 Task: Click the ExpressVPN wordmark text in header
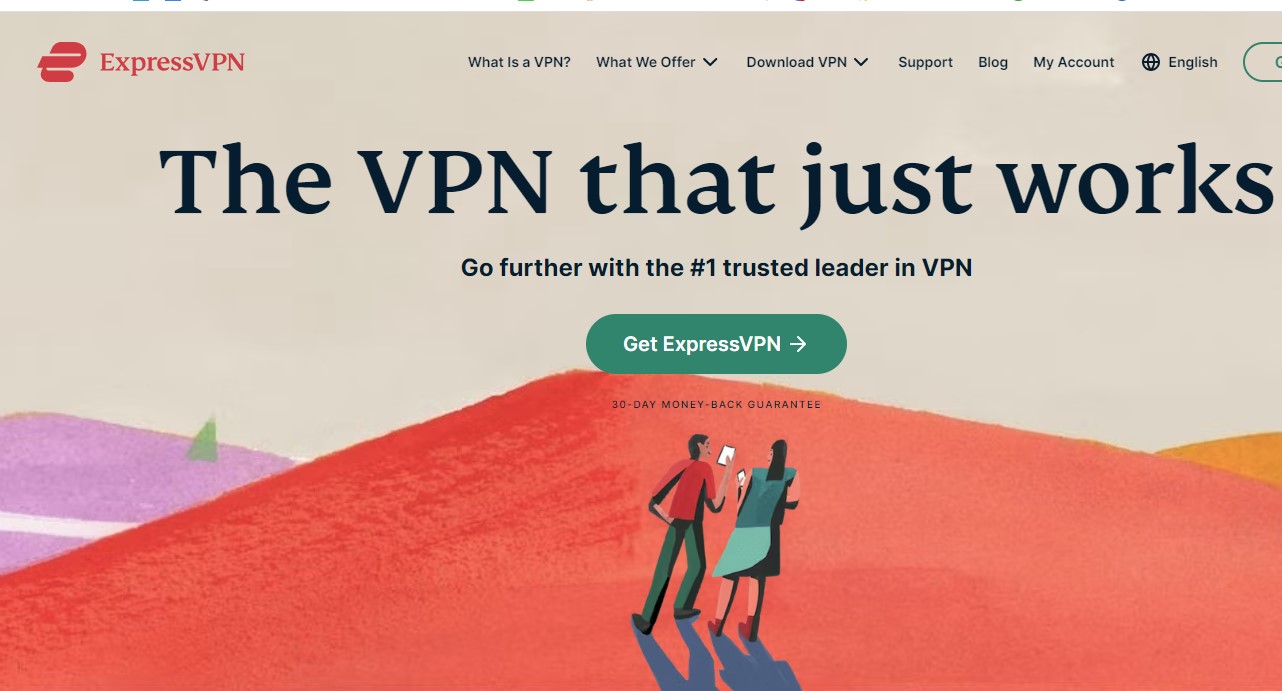(172, 63)
